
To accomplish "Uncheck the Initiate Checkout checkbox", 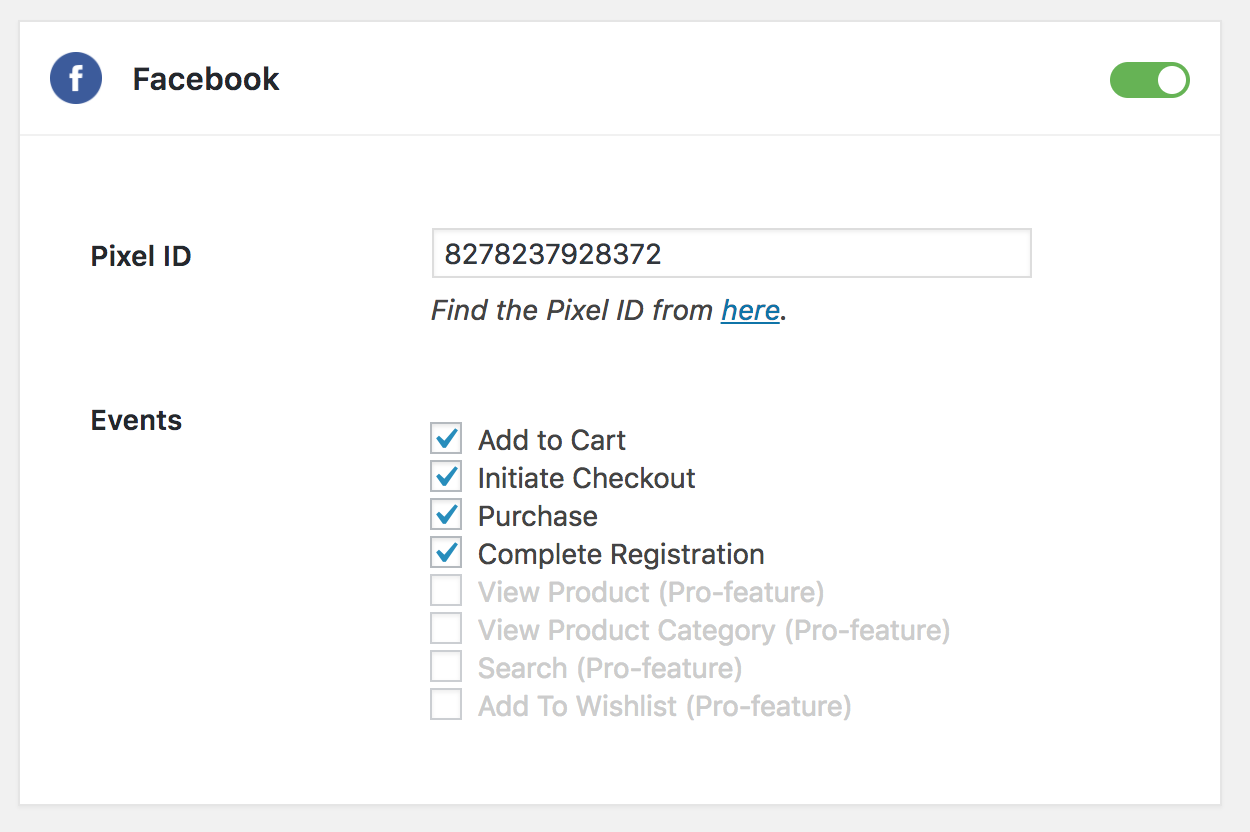I will tap(446, 477).
